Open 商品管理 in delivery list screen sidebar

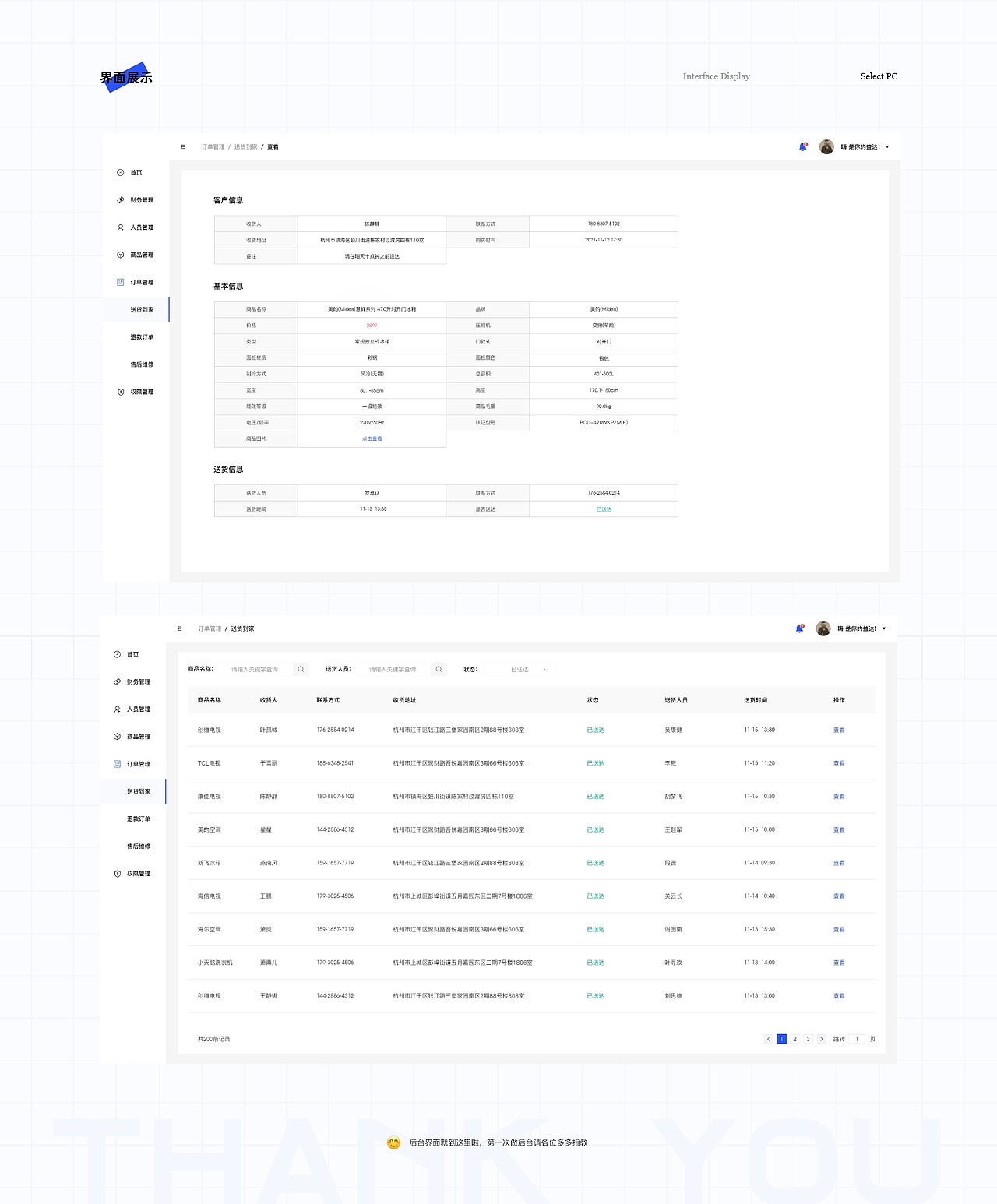click(x=132, y=736)
